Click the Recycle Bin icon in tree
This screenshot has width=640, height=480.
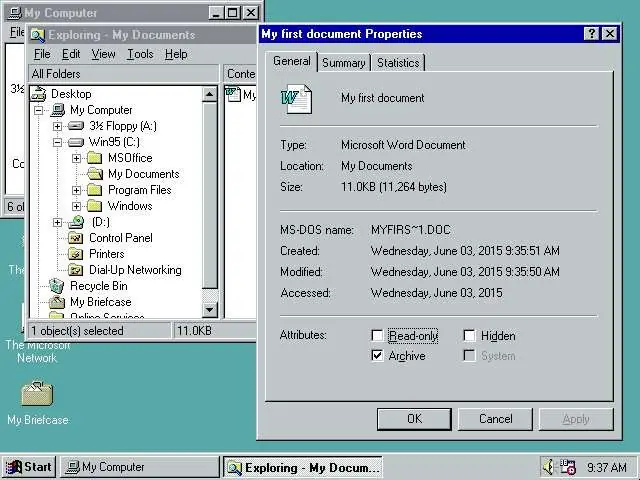[57, 286]
